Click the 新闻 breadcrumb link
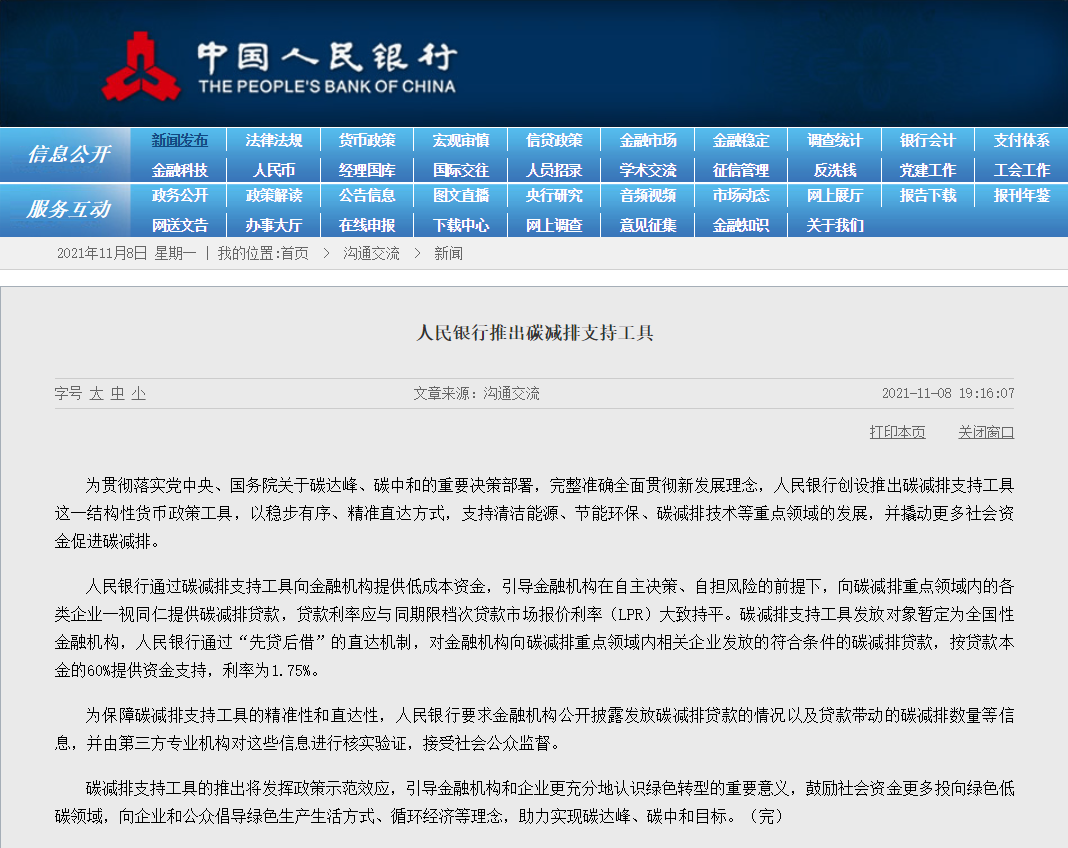 click(x=448, y=253)
